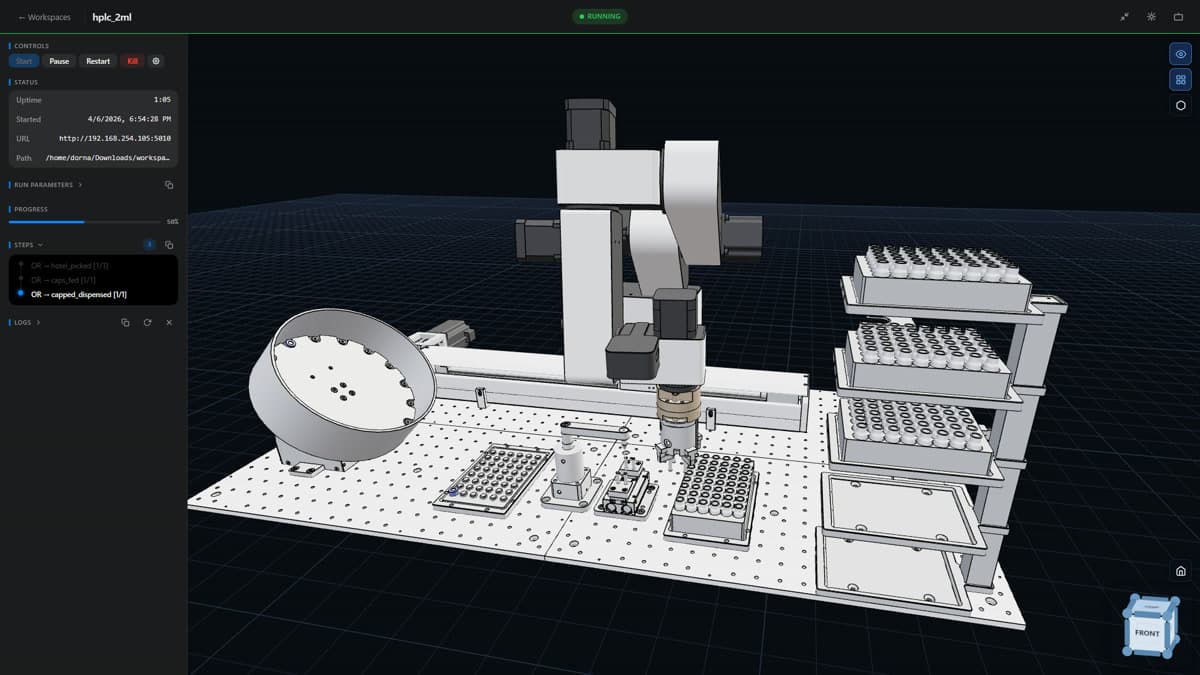Enter fullscreen using the expand icon top right
Viewport: 1200px width, 675px height.
click(x=1124, y=16)
